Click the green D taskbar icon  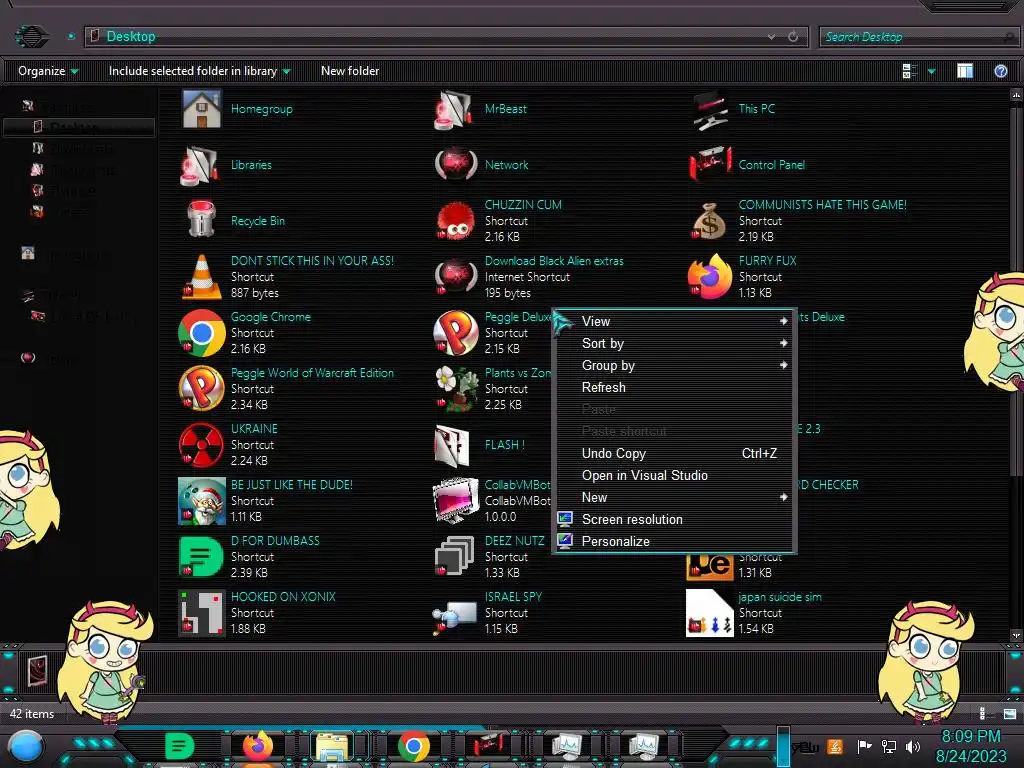coord(180,746)
